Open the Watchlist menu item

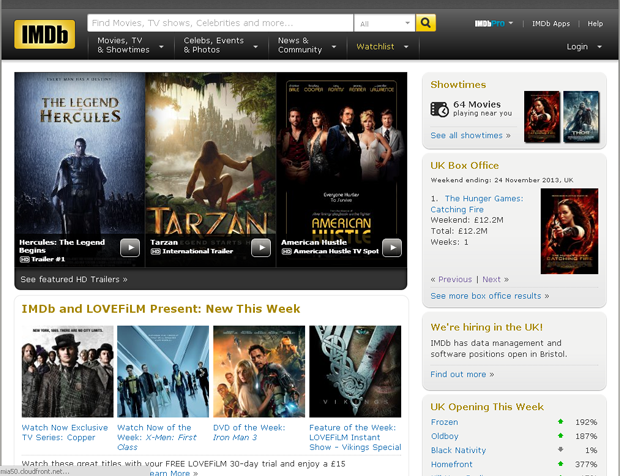point(375,47)
